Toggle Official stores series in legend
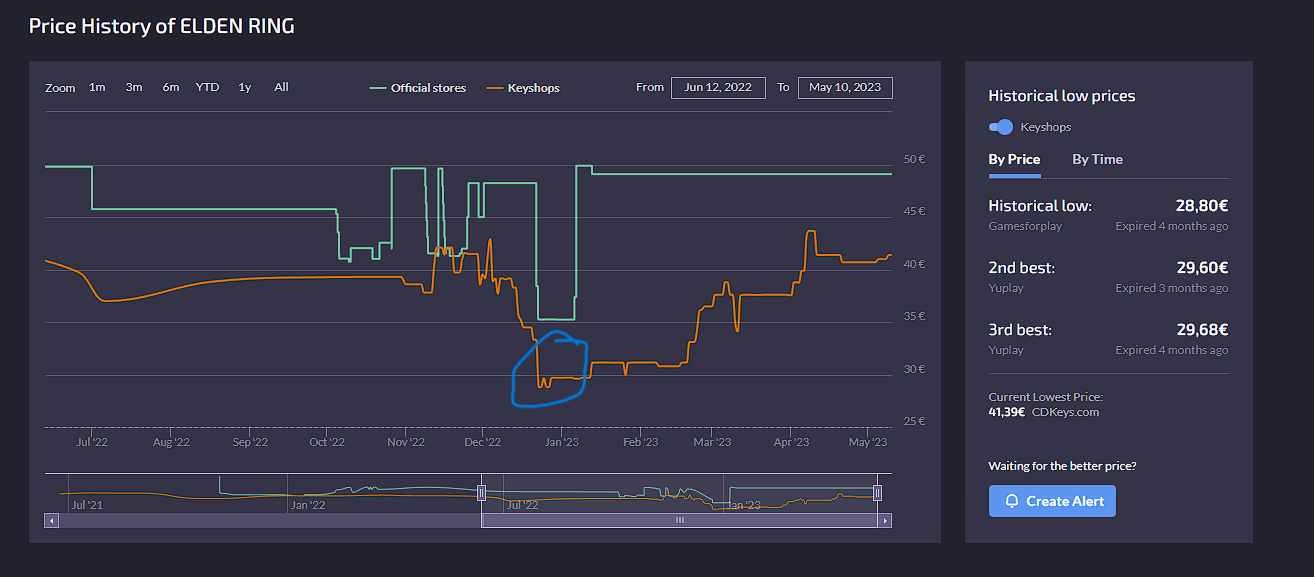This screenshot has height=577, width=1314. coord(418,88)
